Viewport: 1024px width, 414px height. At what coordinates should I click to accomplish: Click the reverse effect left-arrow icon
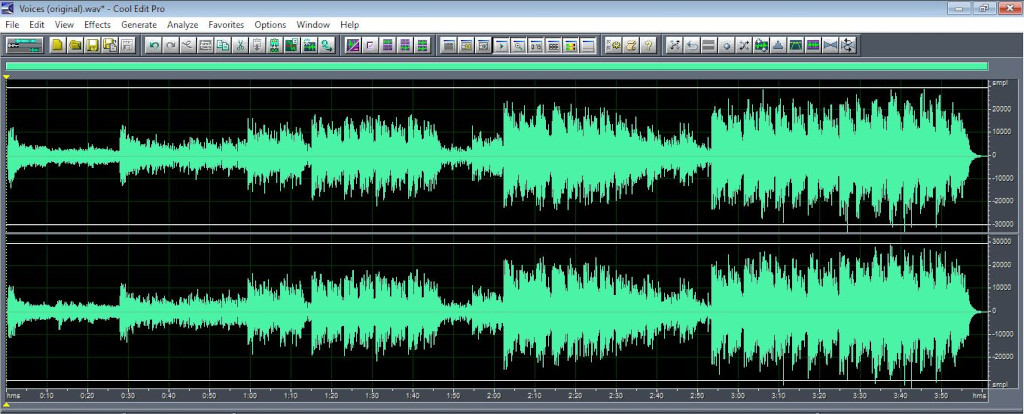click(x=692, y=45)
